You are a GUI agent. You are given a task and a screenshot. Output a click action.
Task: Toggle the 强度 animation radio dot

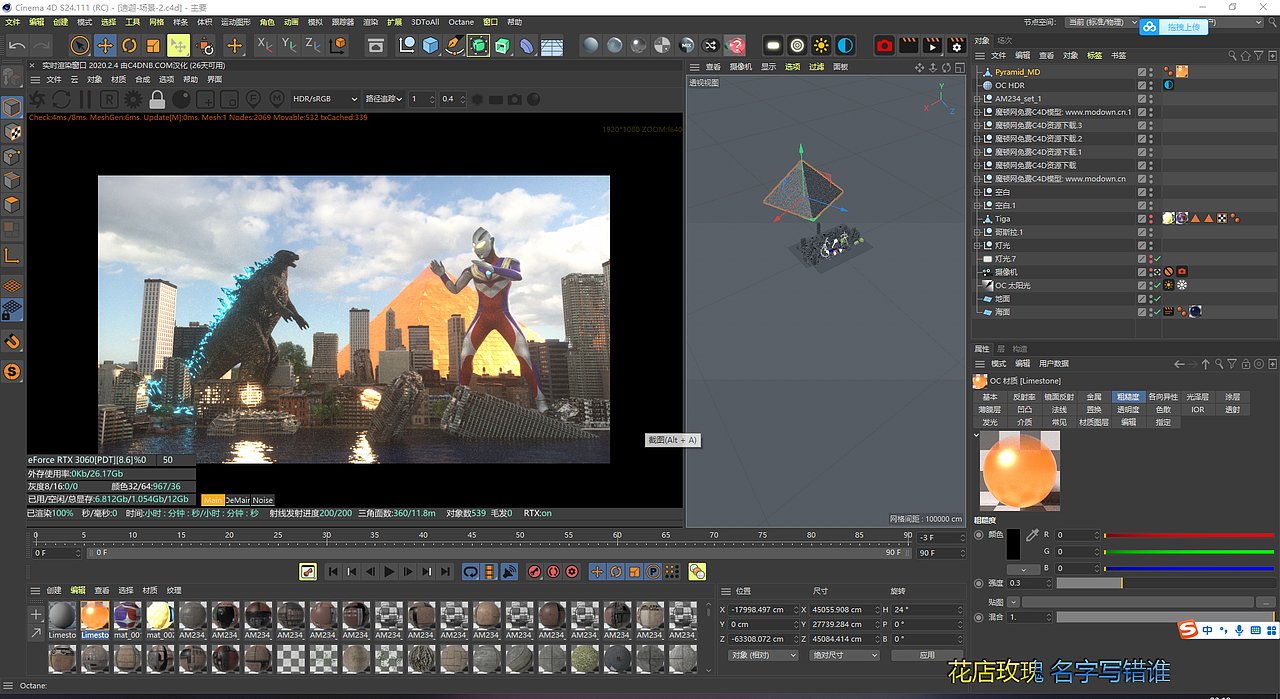pos(978,583)
